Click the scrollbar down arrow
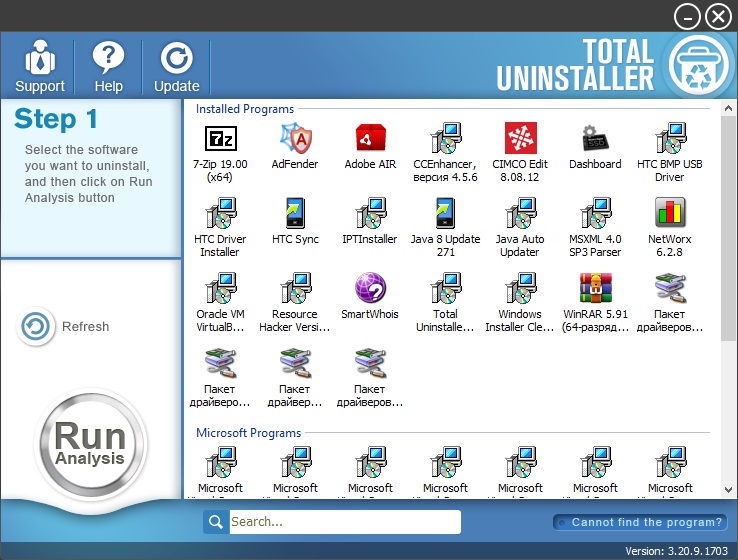The width and height of the screenshot is (738, 560). point(728,489)
